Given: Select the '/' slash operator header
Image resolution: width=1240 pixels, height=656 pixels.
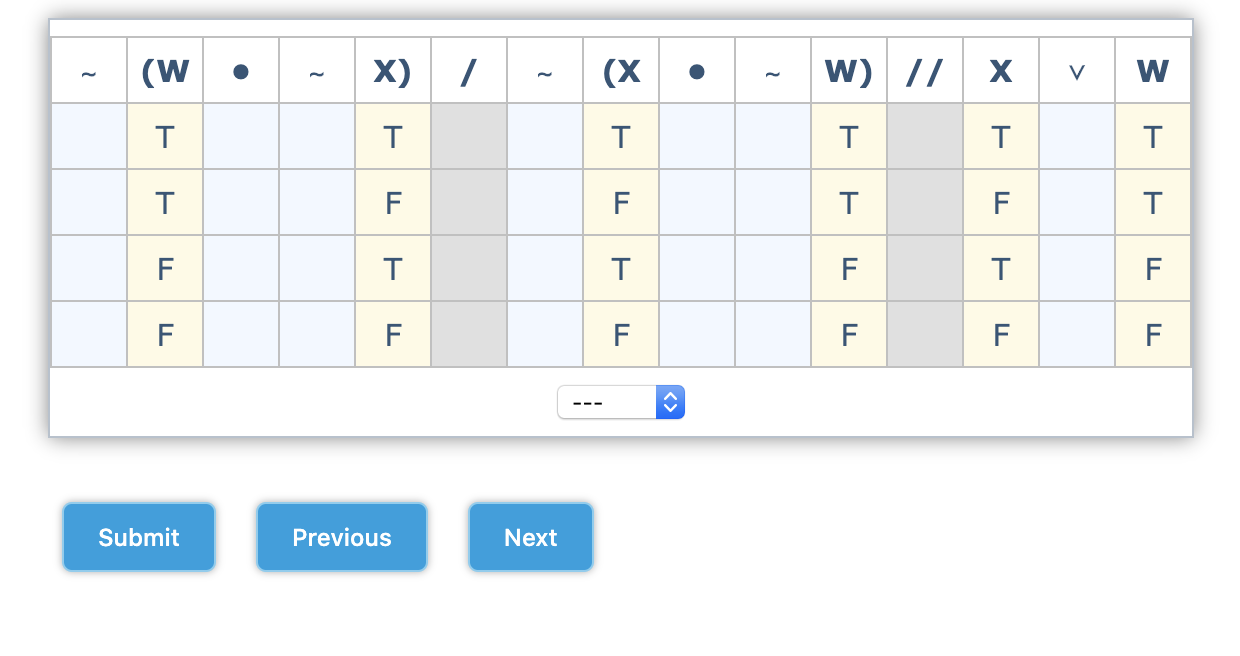Looking at the screenshot, I should pyautogui.click(x=469, y=70).
